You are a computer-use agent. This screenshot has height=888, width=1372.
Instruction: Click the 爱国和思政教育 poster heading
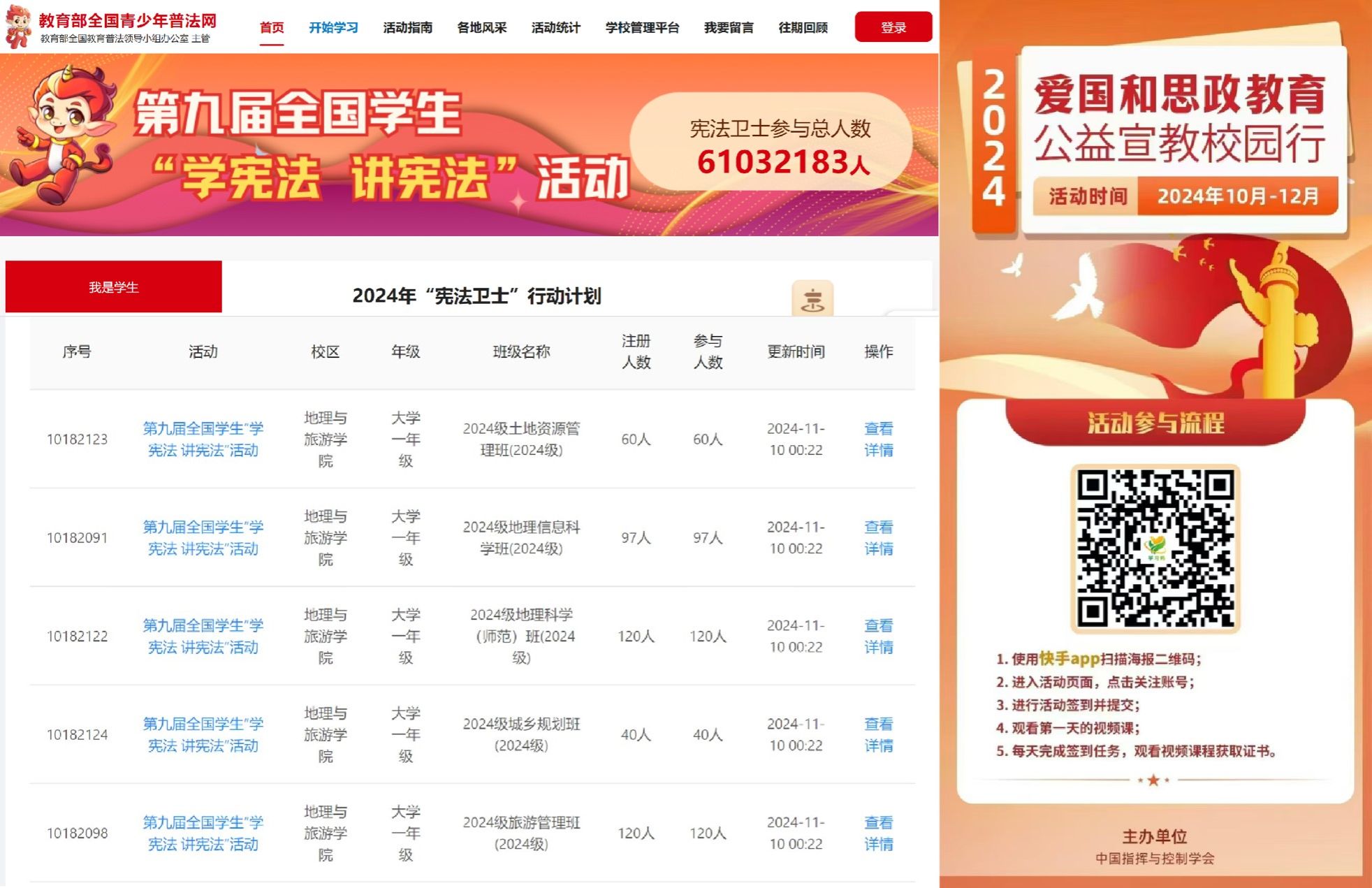(1179, 94)
